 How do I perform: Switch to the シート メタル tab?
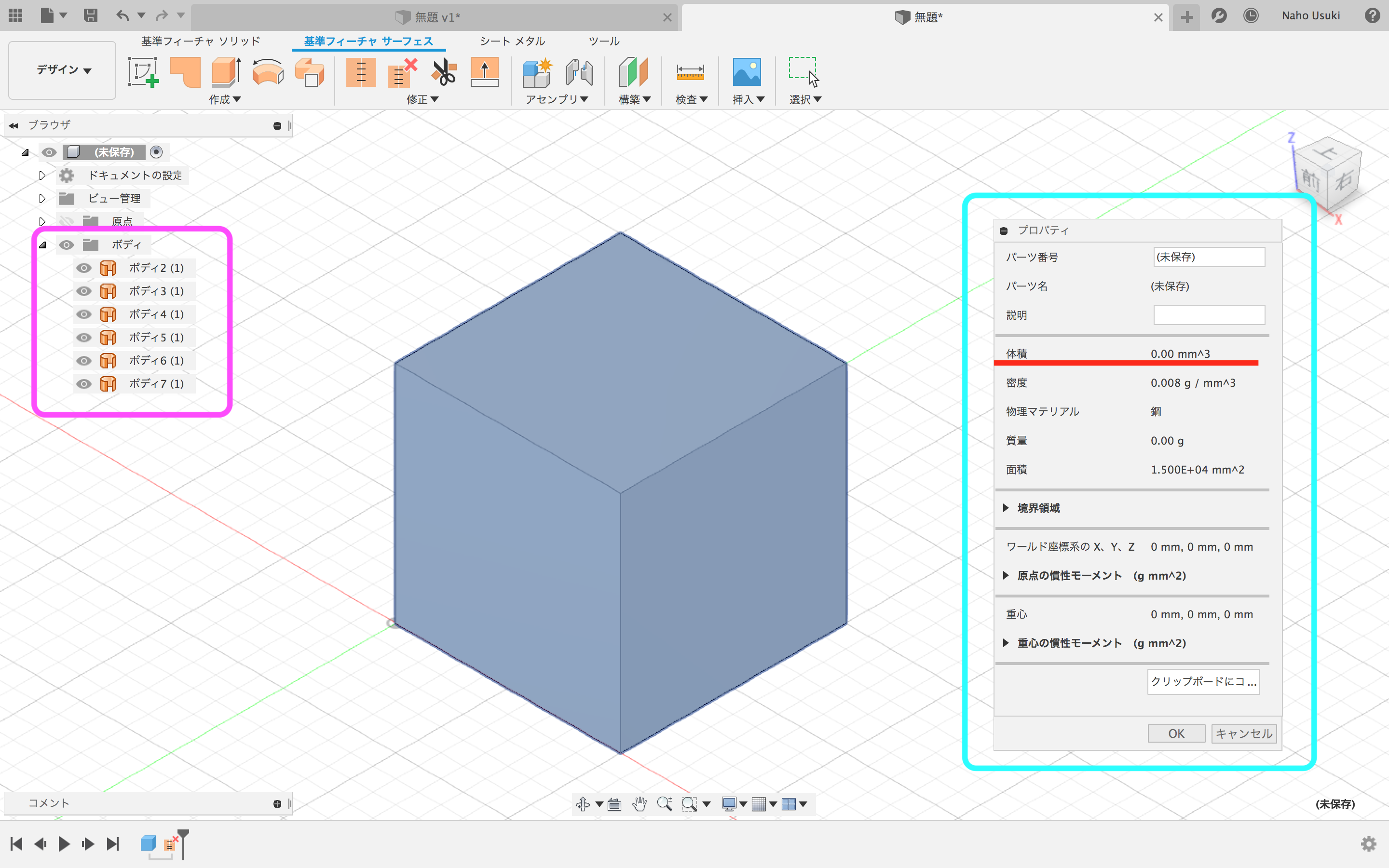(512, 41)
